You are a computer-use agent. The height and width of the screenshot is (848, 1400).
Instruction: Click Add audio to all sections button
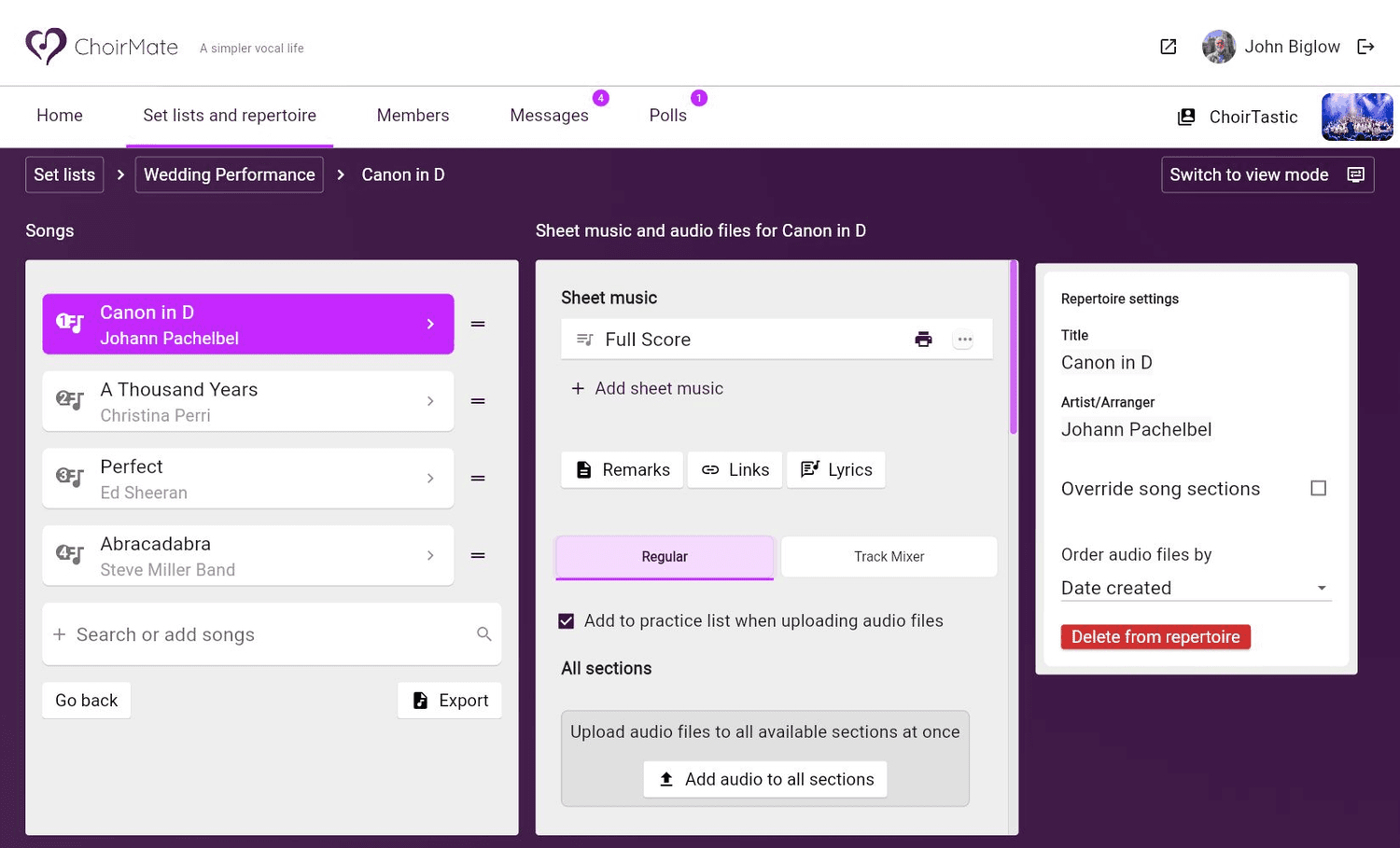[765, 780]
